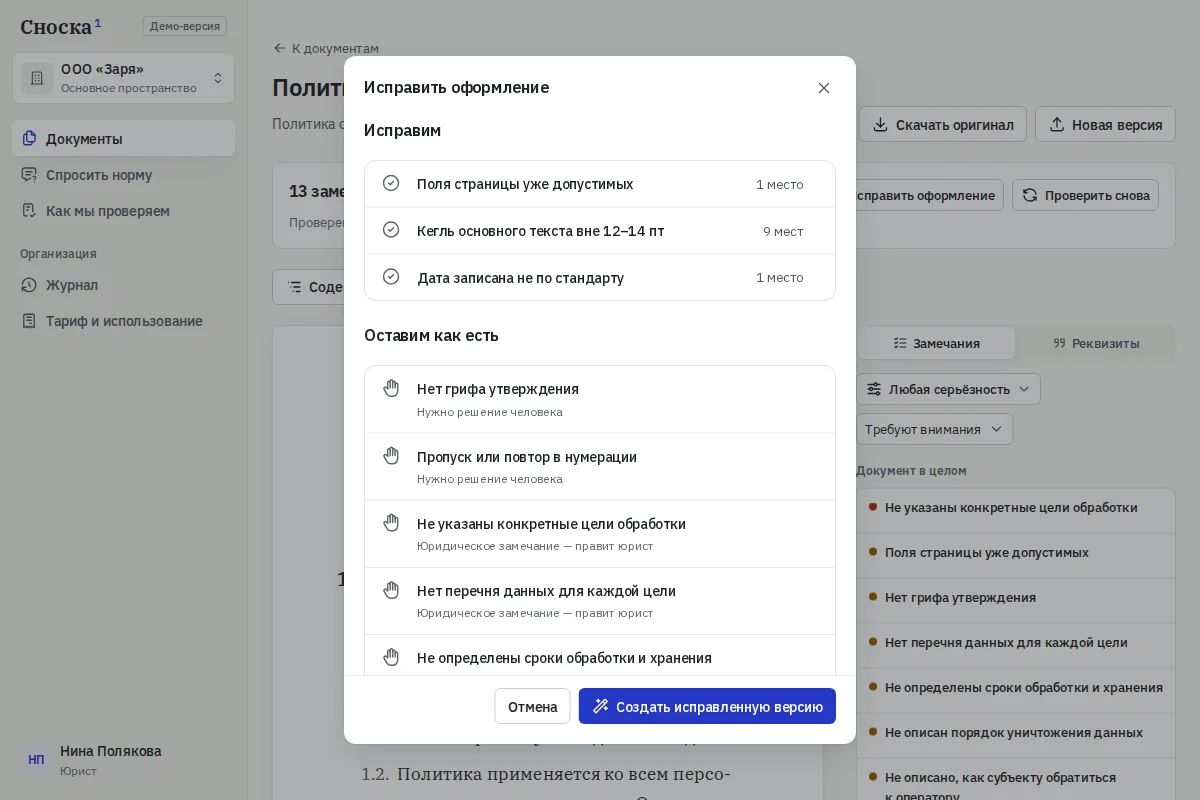Select dialog row Поля страницы уже допустимых
Viewport: 1200px width, 800px height.
pos(600,184)
